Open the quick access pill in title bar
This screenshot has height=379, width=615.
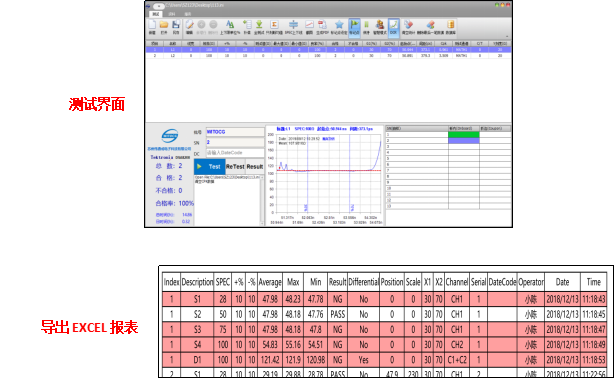[x=158, y=6]
